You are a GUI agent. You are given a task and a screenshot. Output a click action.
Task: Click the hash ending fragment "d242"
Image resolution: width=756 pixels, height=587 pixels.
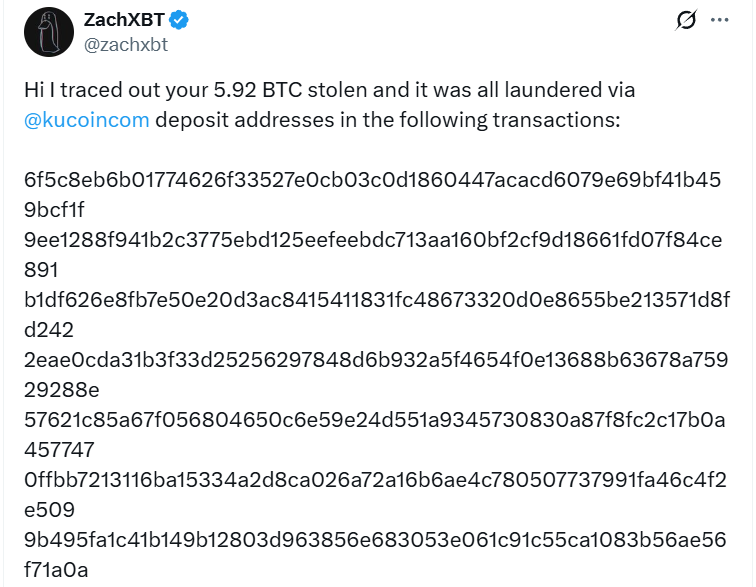click(46, 330)
